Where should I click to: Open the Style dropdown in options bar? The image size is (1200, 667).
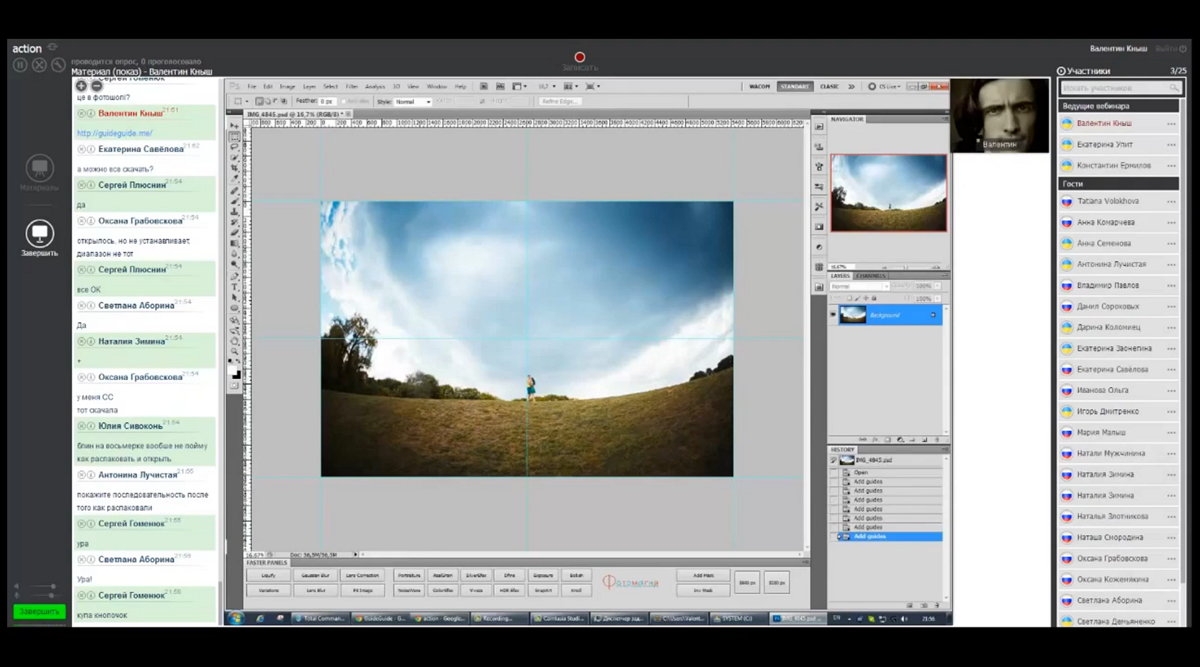click(x=414, y=101)
